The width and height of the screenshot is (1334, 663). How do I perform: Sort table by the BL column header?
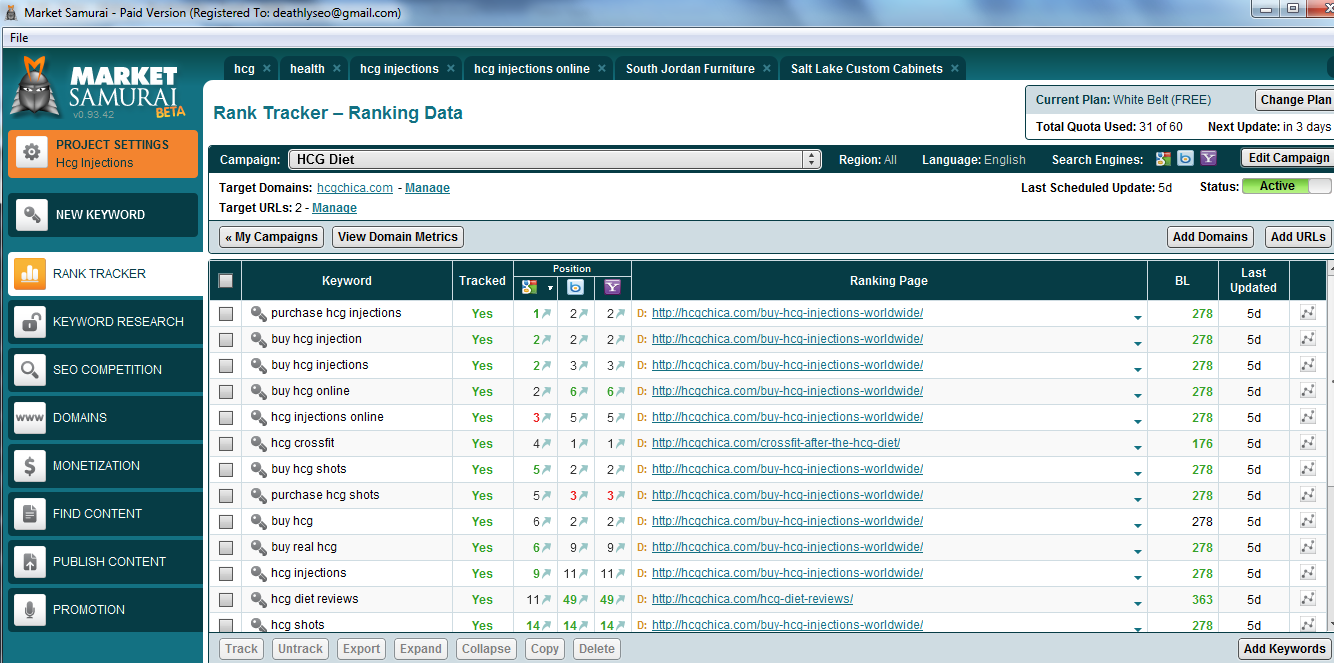pyautogui.click(x=1182, y=281)
